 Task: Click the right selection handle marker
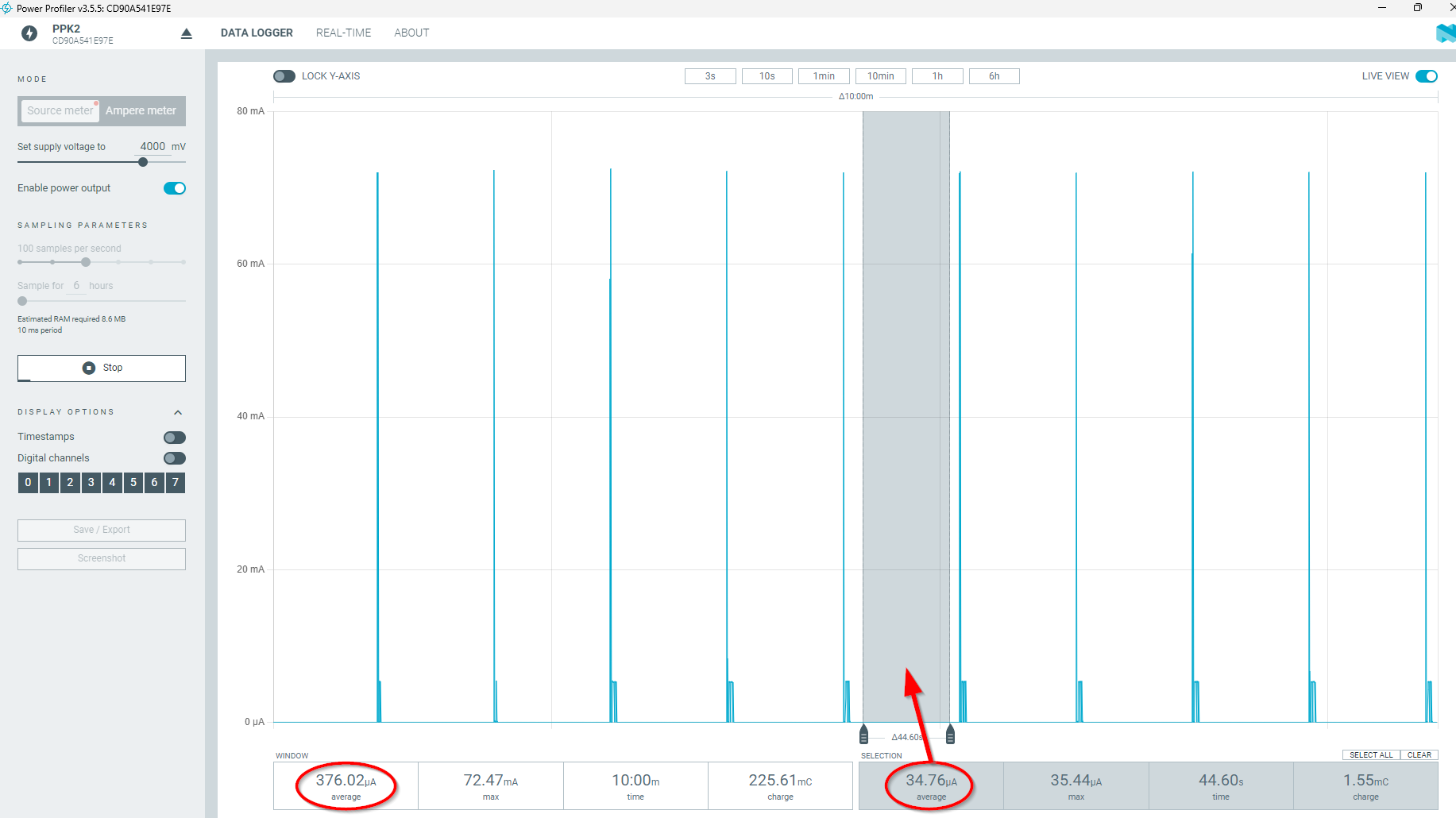click(x=950, y=735)
